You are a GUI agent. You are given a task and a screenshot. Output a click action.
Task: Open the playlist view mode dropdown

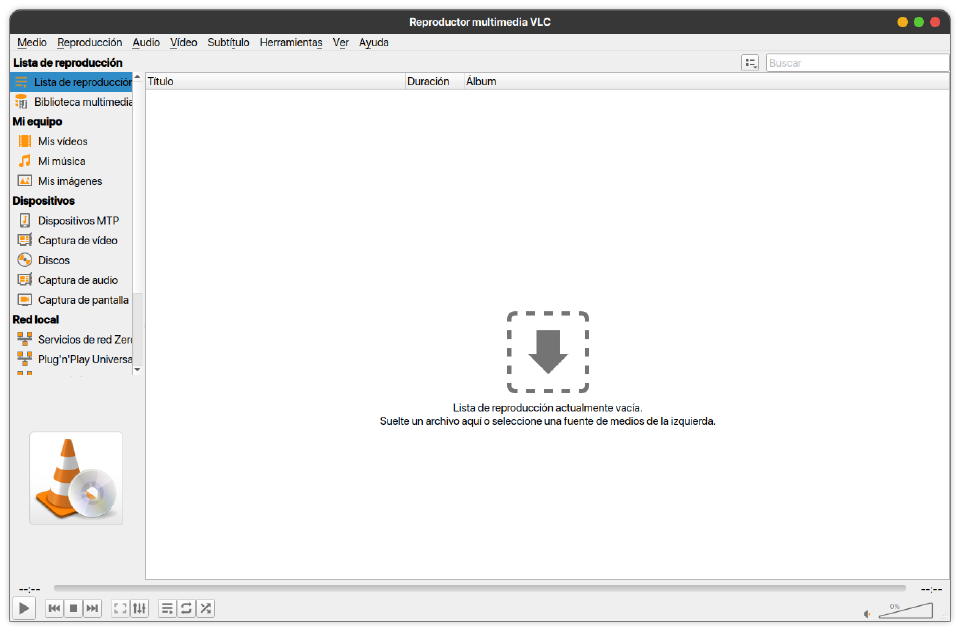750,62
